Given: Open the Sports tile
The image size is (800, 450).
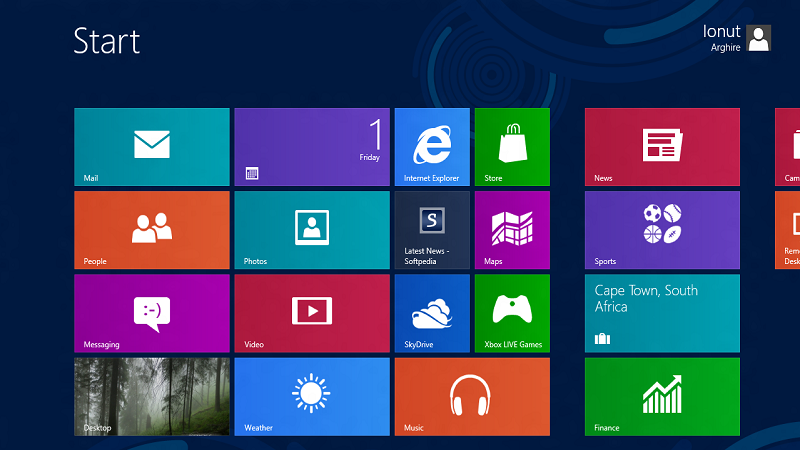Looking at the screenshot, I should coord(662,230).
